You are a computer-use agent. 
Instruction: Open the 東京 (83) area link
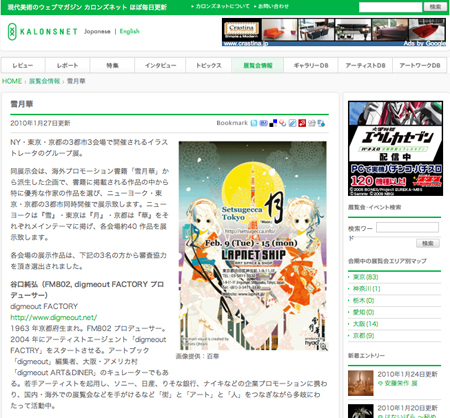(365, 277)
